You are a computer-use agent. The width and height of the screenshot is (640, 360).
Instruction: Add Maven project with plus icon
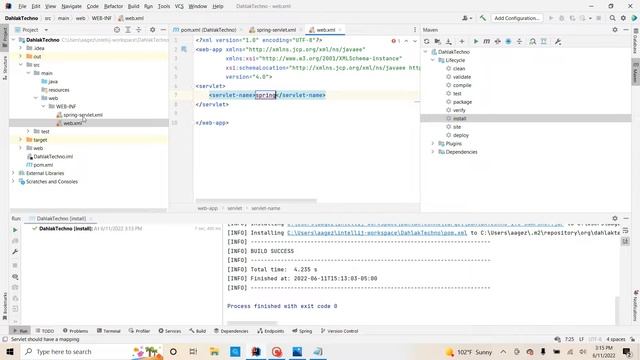[x=462, y=42]
